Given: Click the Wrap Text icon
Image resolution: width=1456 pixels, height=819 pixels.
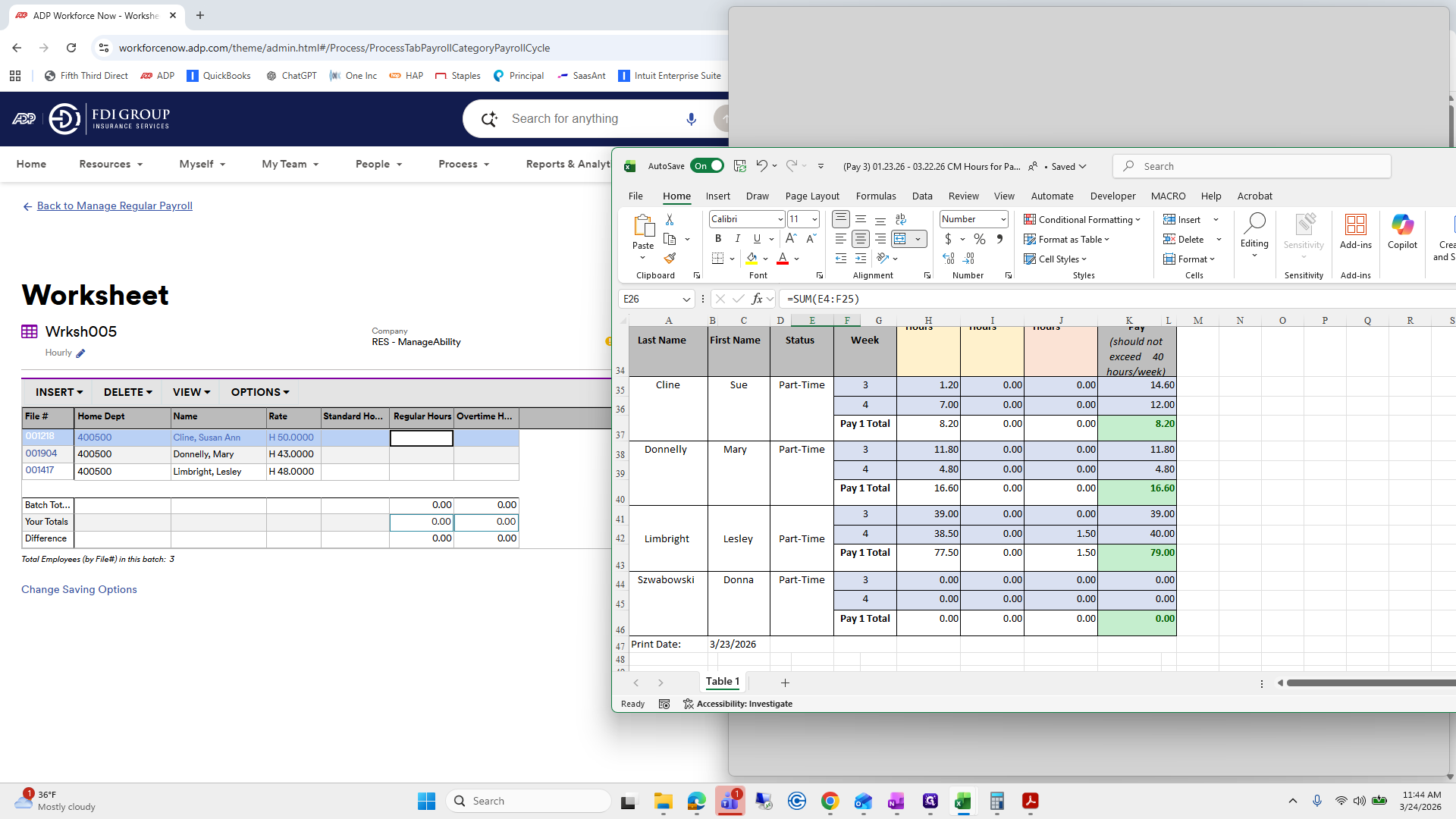Looking at the screenshot, I should [x=900, y=219].
